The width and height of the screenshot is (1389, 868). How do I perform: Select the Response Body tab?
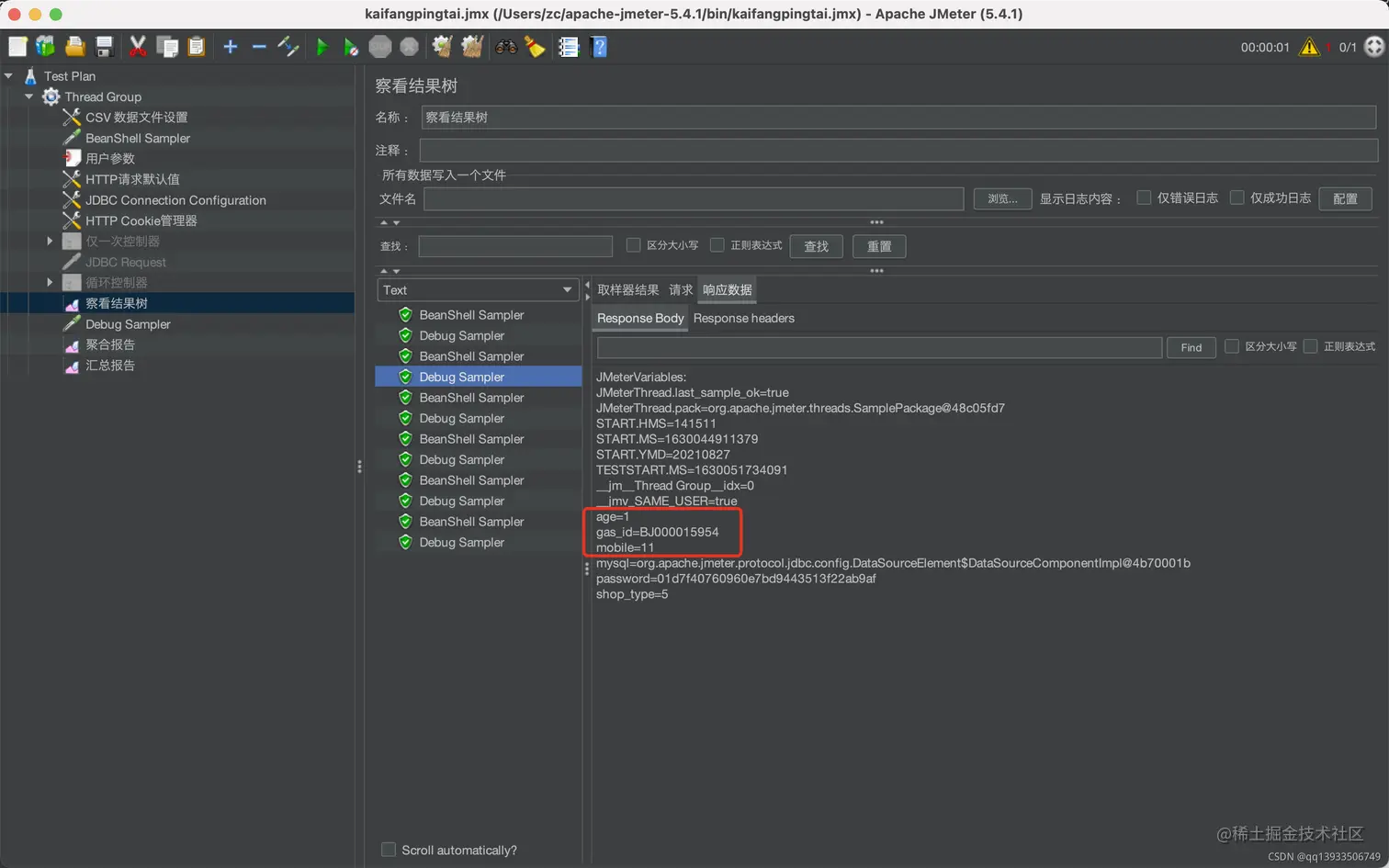[640, 318]
